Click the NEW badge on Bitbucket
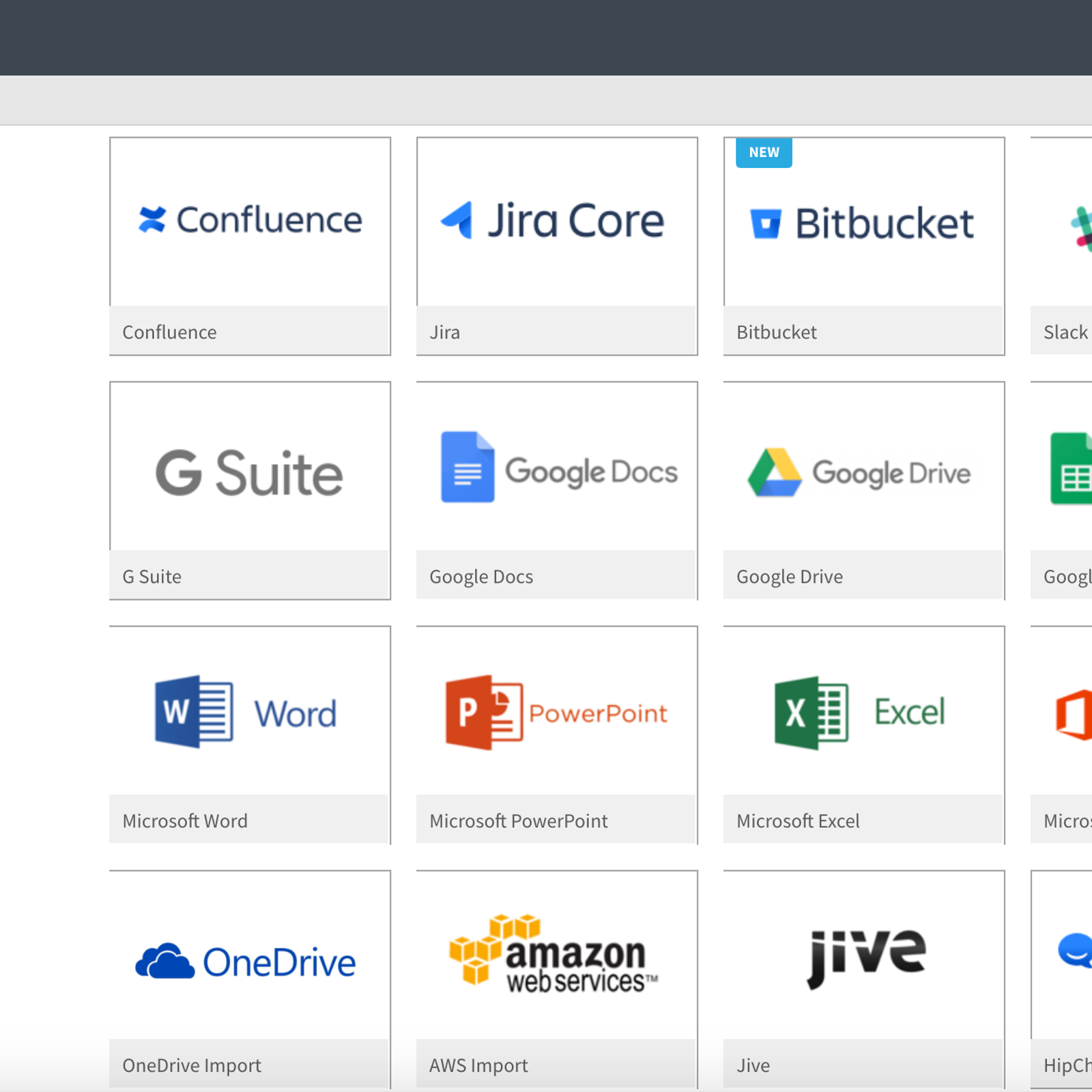The width and height of the screenshot is (1092, 1092). 764,152
